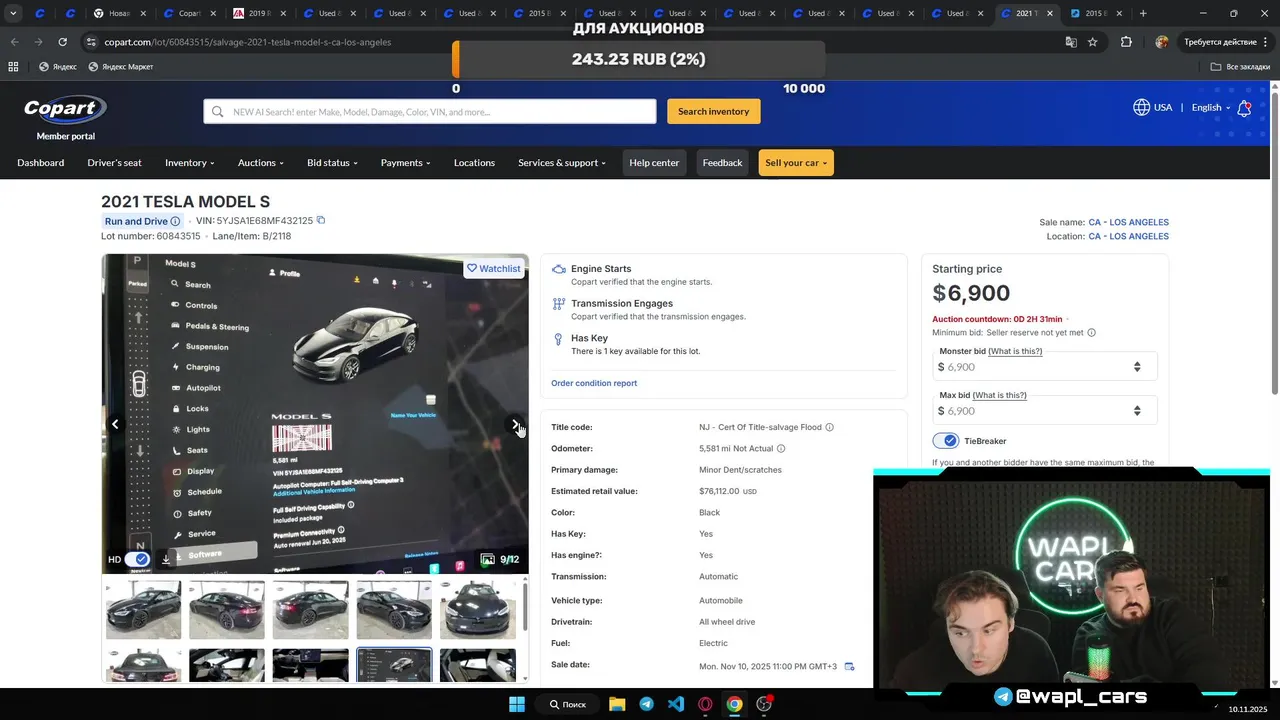Toggle the TieBreaker switch
This screenshot has width=1280, height=720.
point(945,441)
